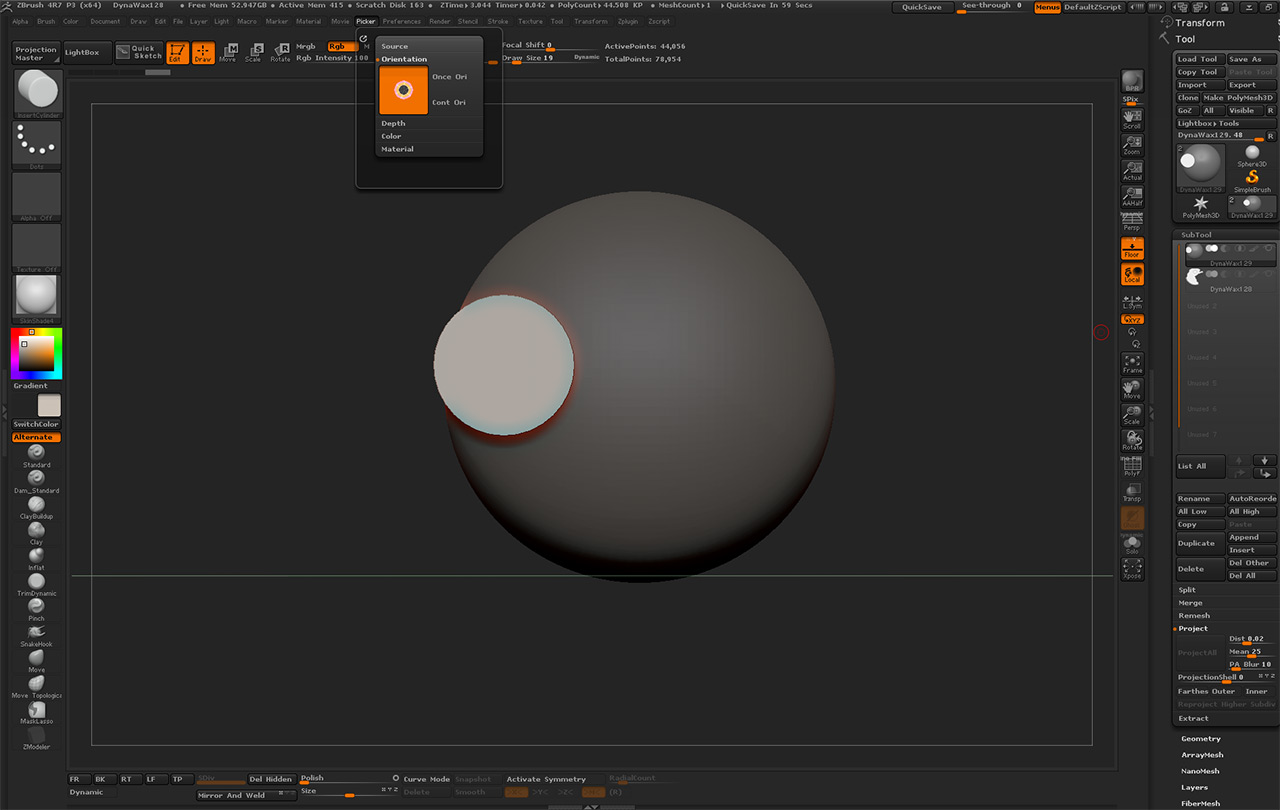Click the Frame mesh icon
Viewport: 1280px width, 810px height.
(x=1132, y=363)
